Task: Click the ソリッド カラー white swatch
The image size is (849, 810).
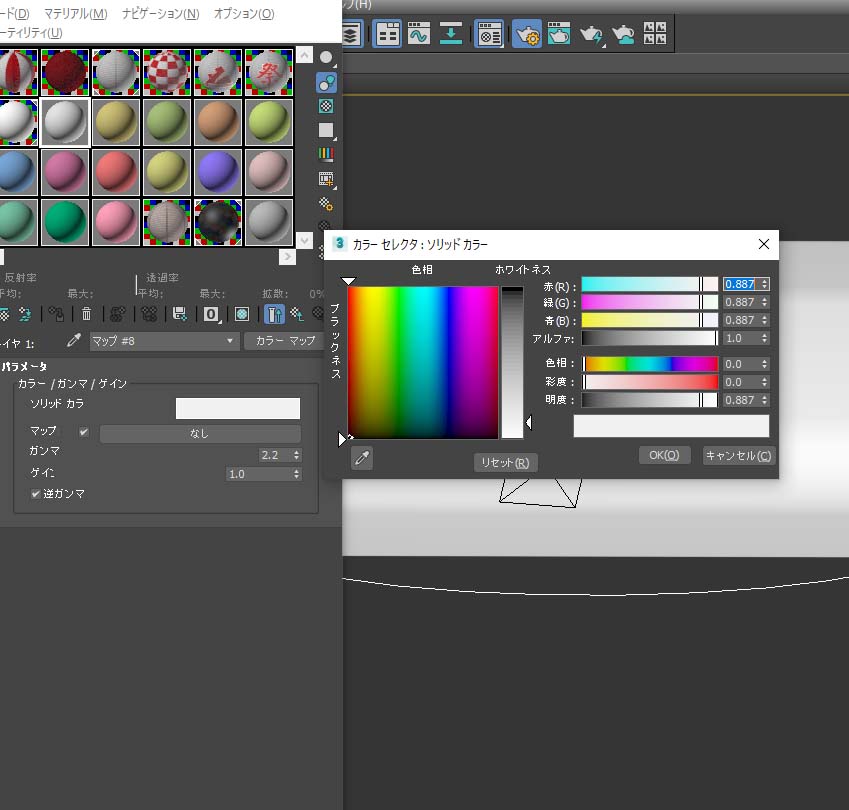Action: 238,408
